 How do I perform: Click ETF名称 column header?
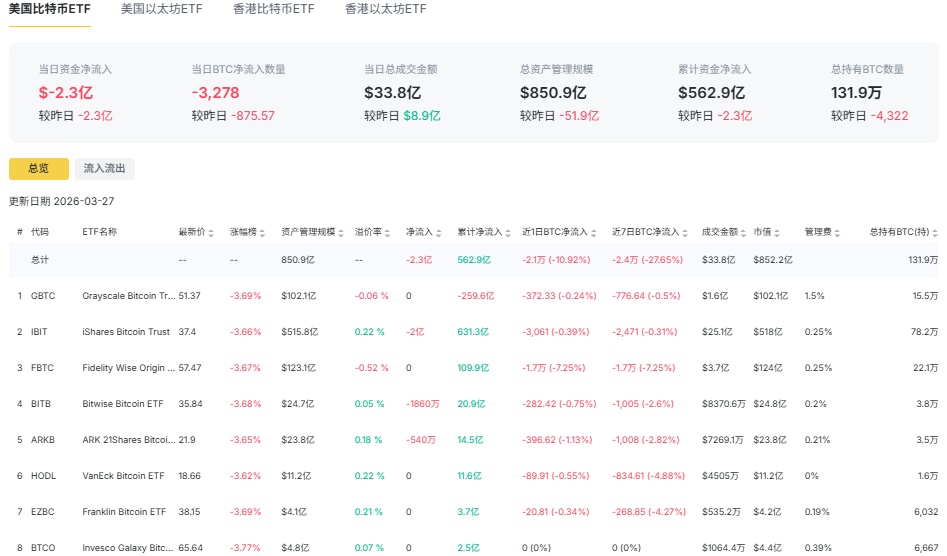click(100, 232)
